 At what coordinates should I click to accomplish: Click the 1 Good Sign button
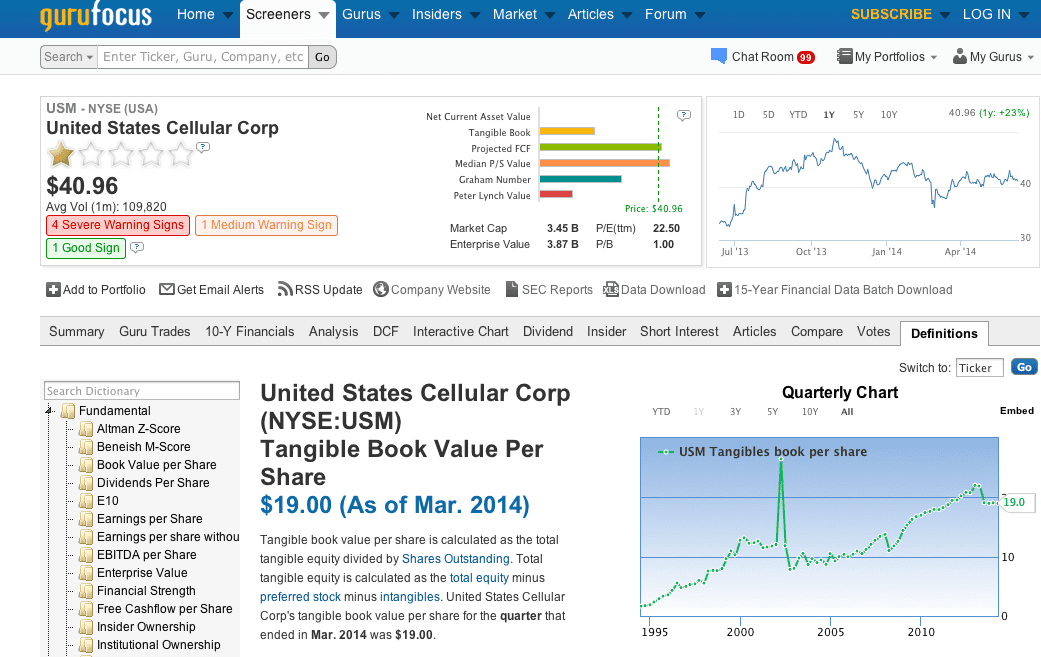pyautogui.click(x=86, y=248)
